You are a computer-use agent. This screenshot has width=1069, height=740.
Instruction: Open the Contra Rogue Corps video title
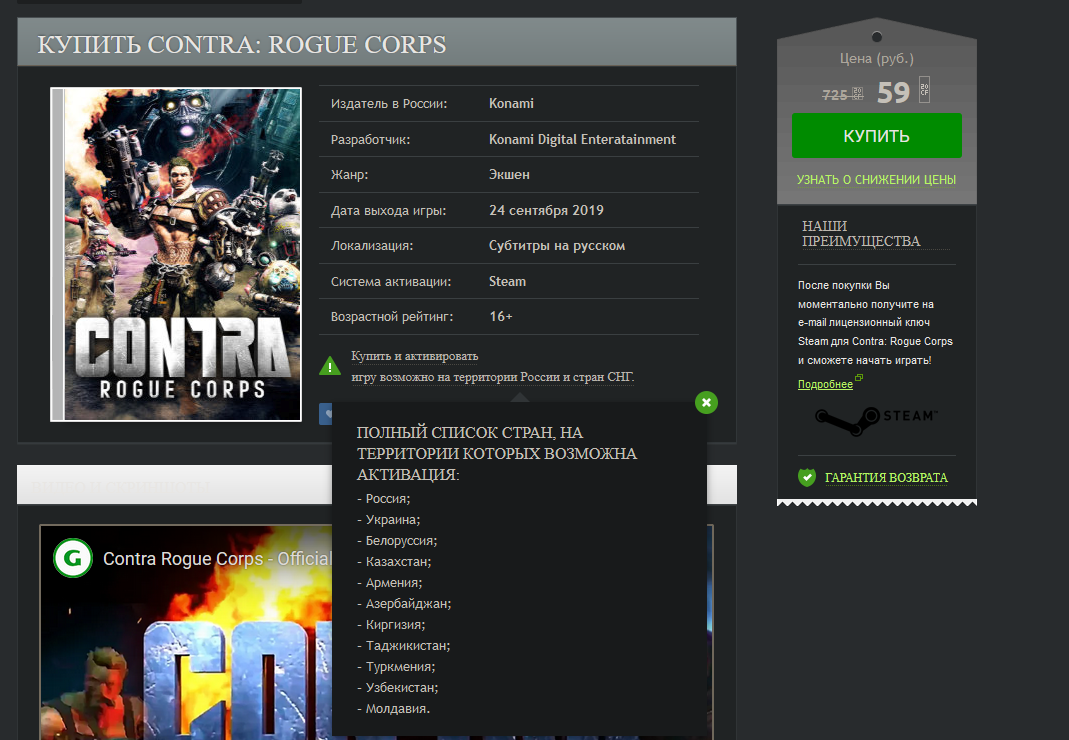tap(217, 559)
